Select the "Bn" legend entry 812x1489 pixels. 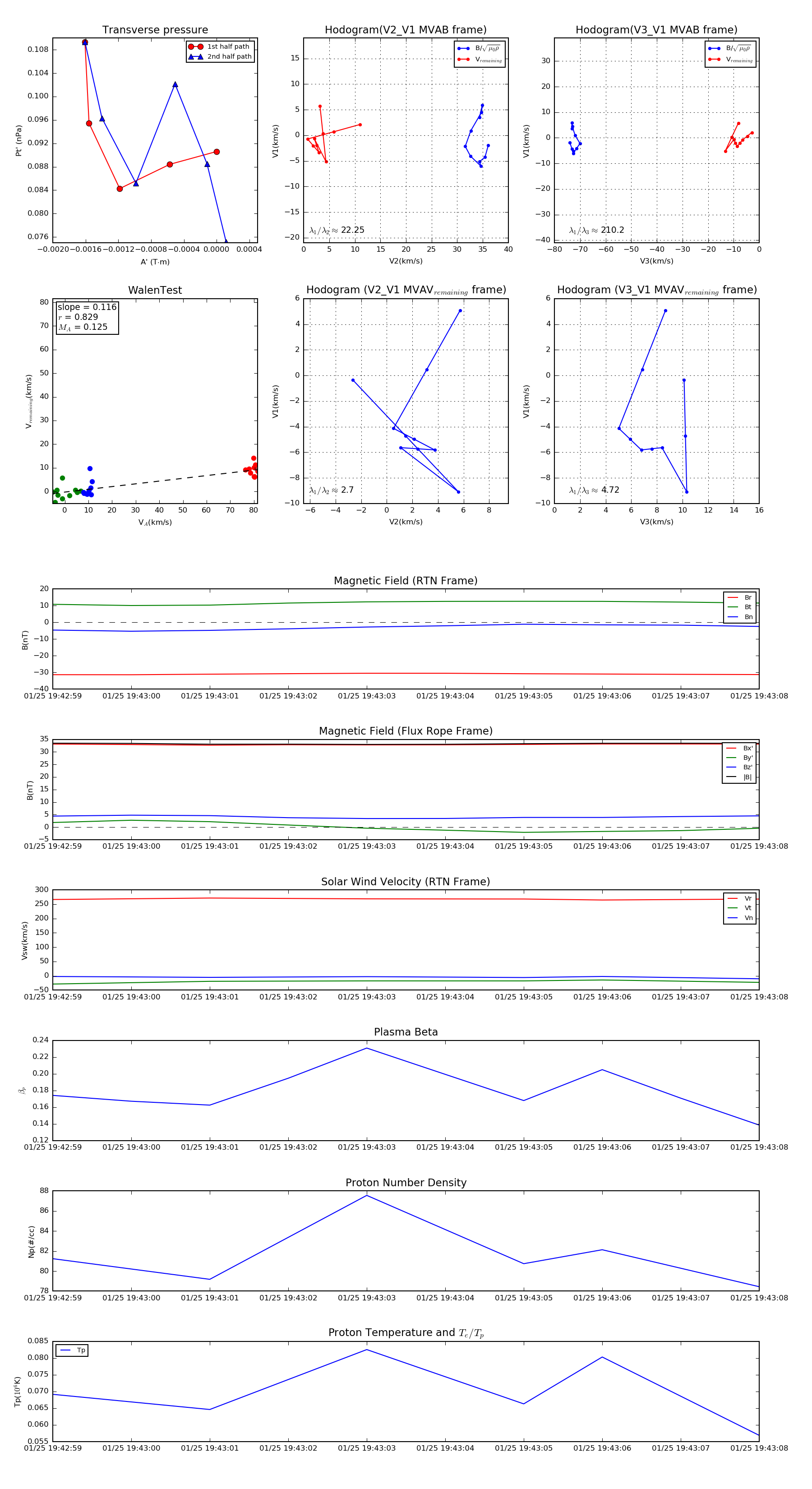coord(740,617)
